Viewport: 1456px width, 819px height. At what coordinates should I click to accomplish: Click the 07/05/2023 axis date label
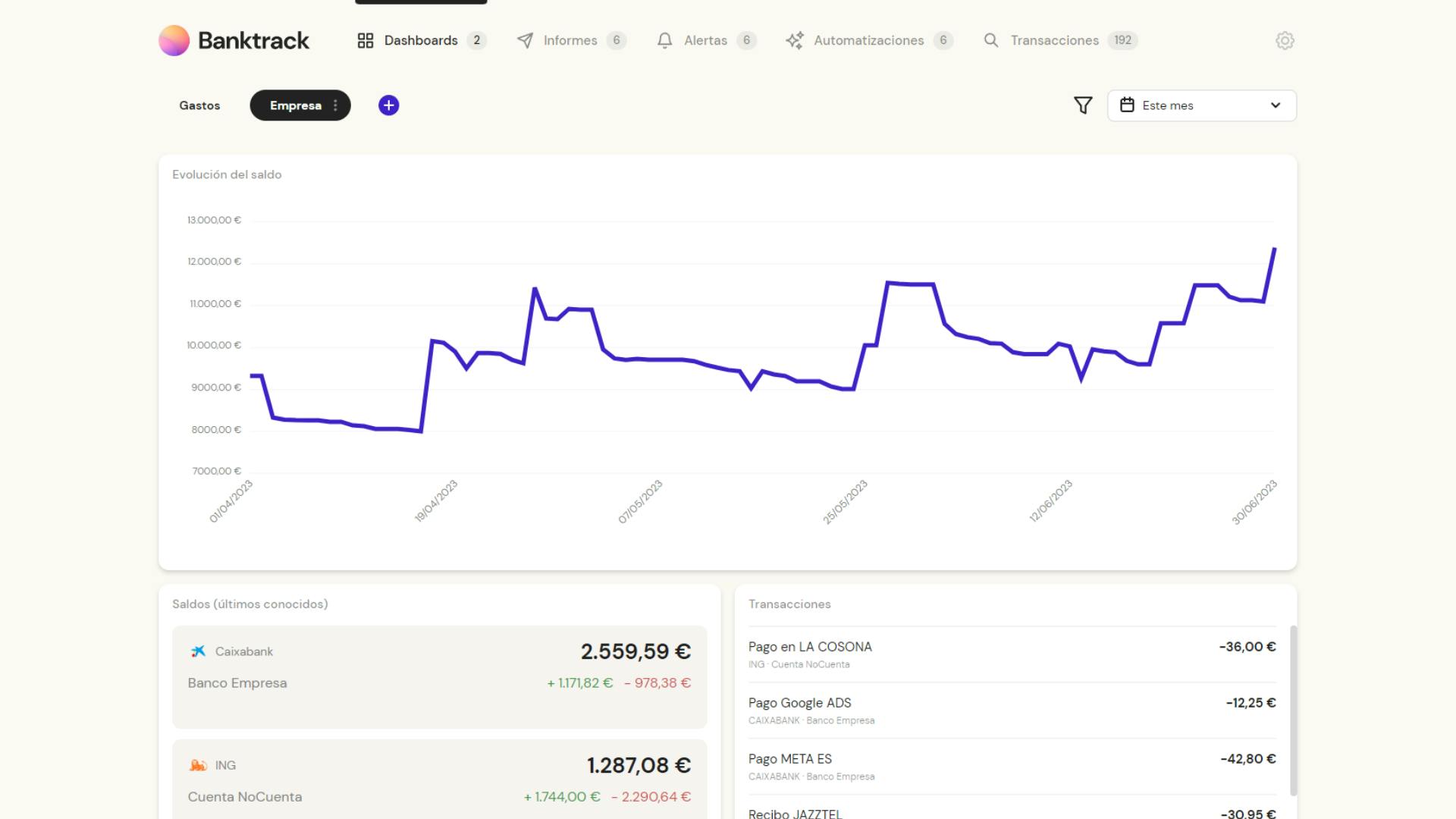(641, 501)
